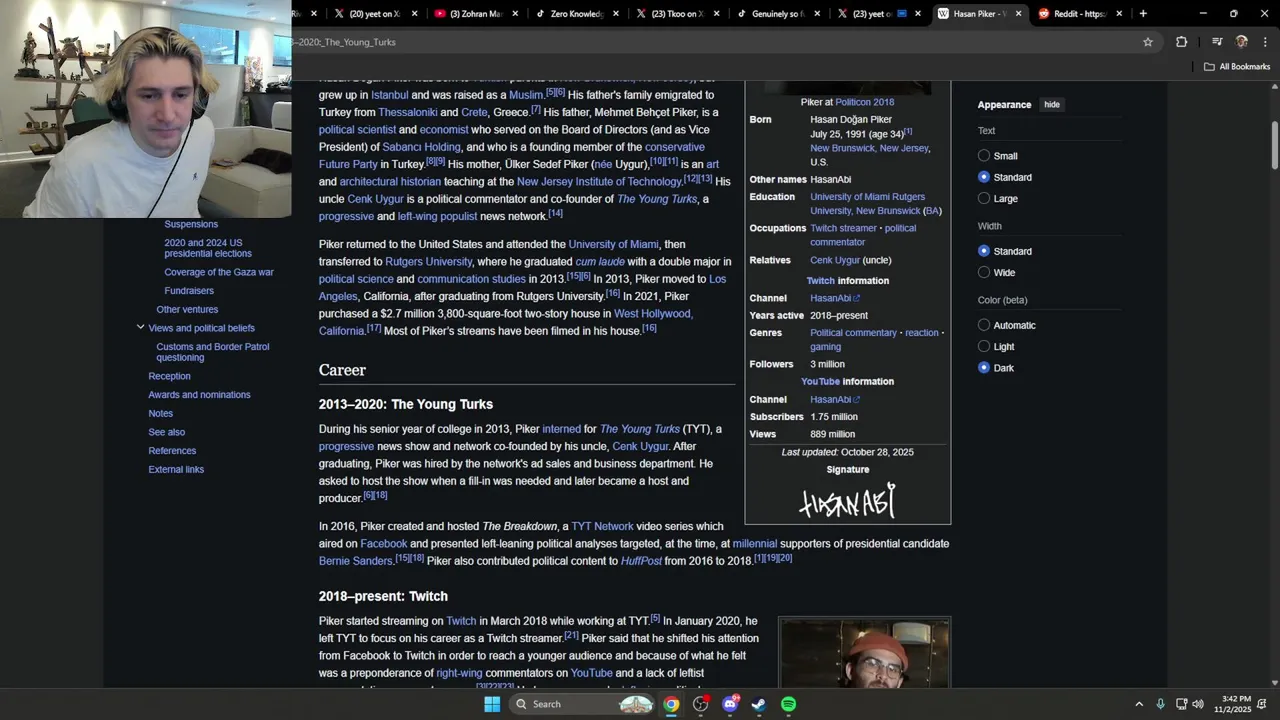Close the Hasan Piker tab
Viewport: 1280px width, 720px height.
pos(1019,14)
